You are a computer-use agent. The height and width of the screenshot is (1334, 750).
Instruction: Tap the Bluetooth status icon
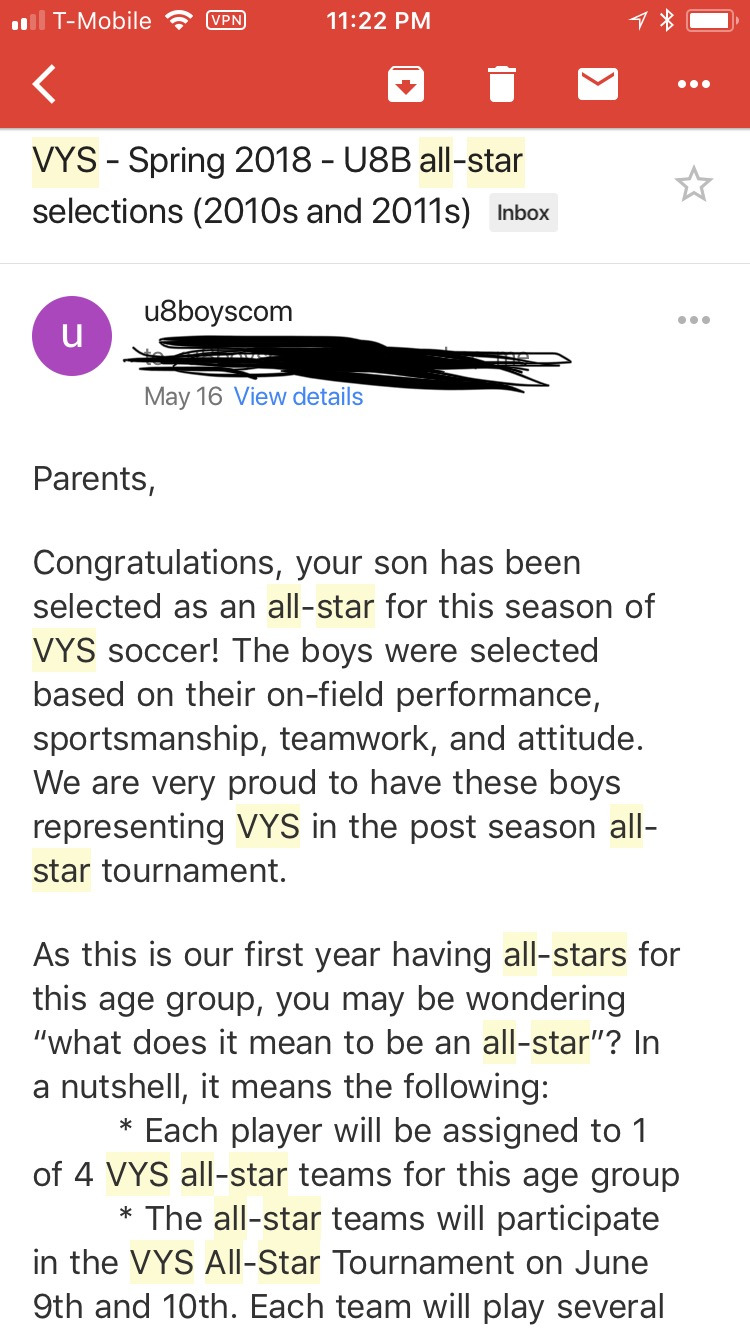click(666, 21)
